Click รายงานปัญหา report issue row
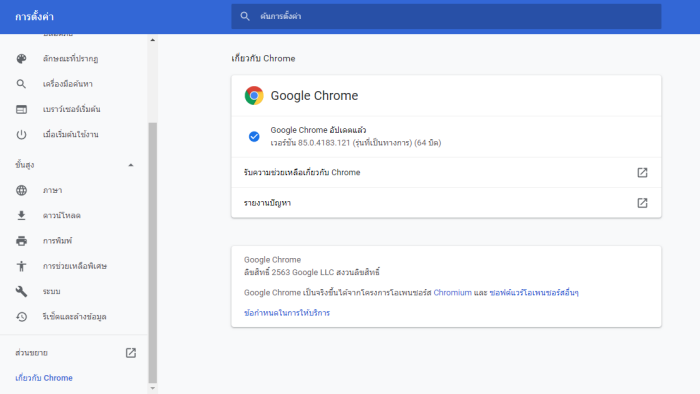700x394 pixels. coord(446,203)
